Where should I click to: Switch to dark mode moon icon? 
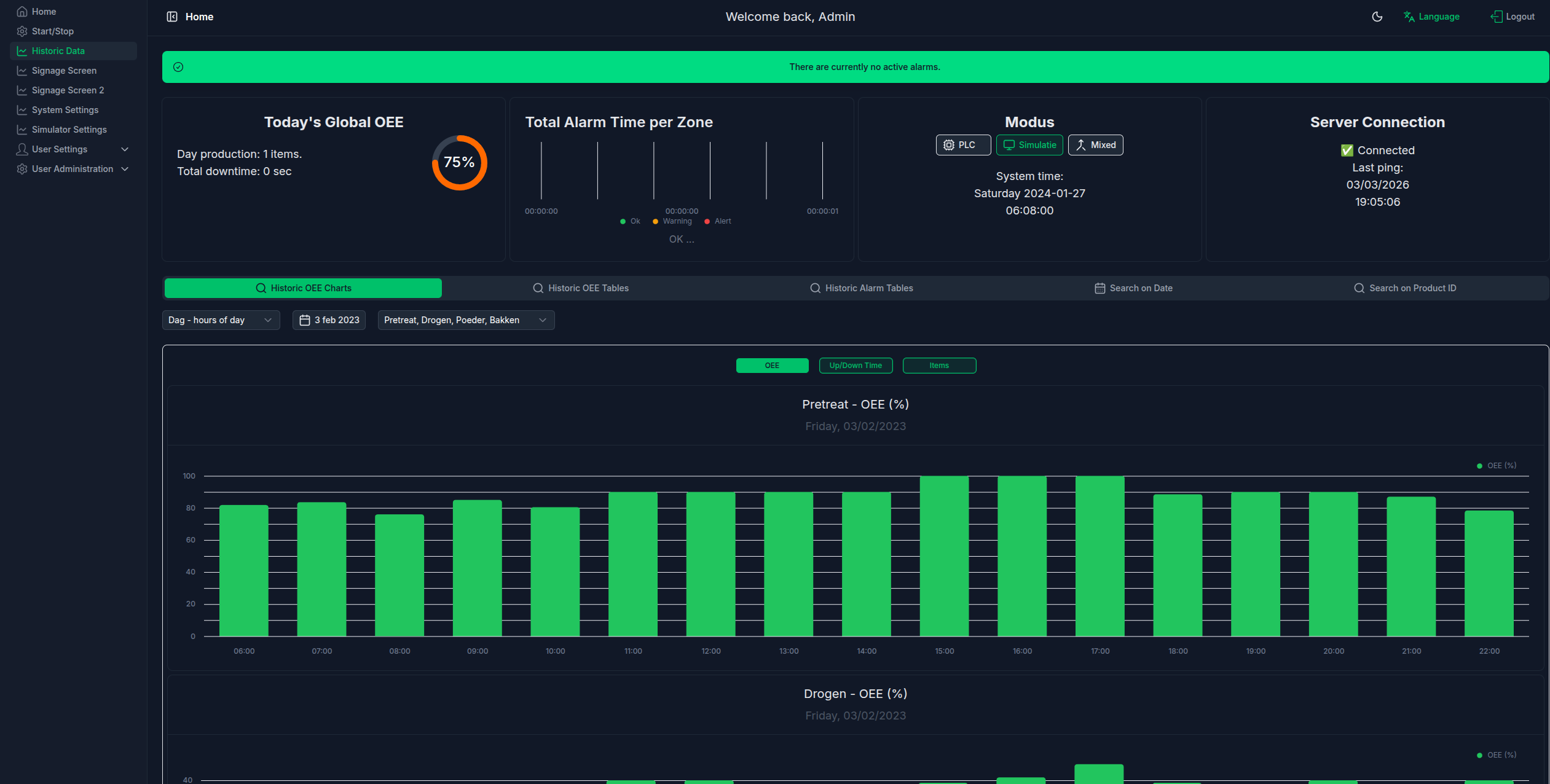click(x=1377, y=17)
